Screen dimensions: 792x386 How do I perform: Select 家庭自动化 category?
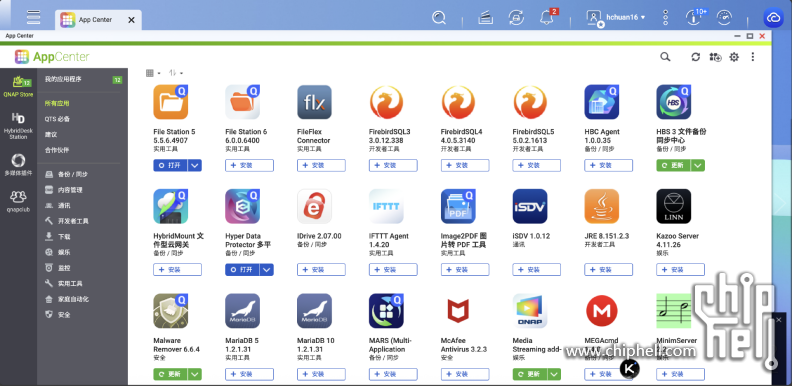82,299
